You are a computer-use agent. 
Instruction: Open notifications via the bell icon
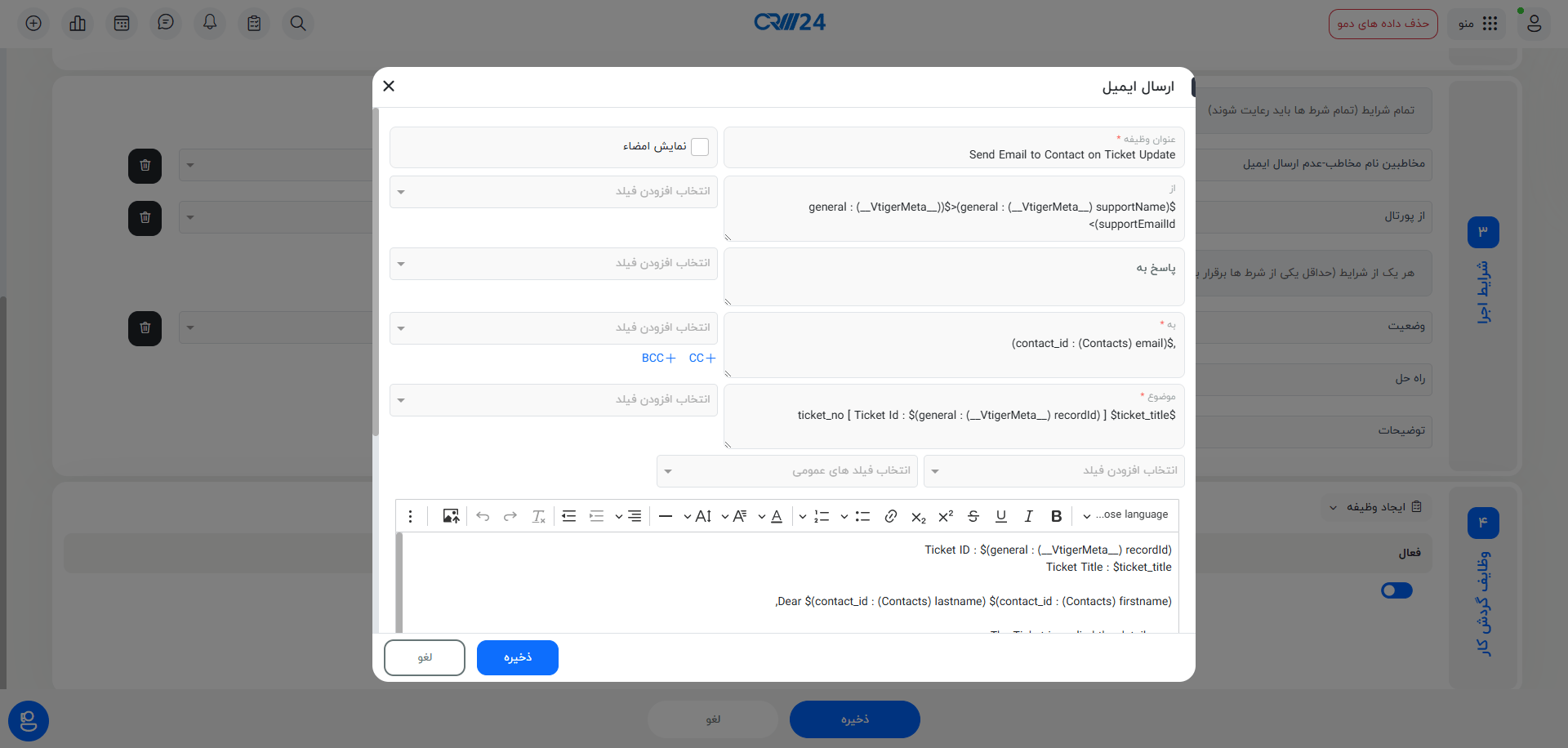pos(210,23)
